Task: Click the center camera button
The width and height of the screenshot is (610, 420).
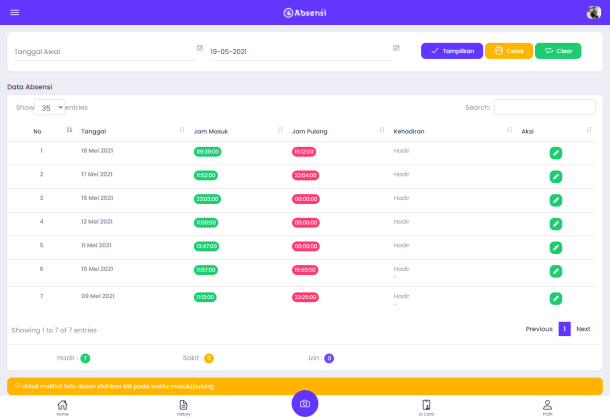Action: coord(305,403)
